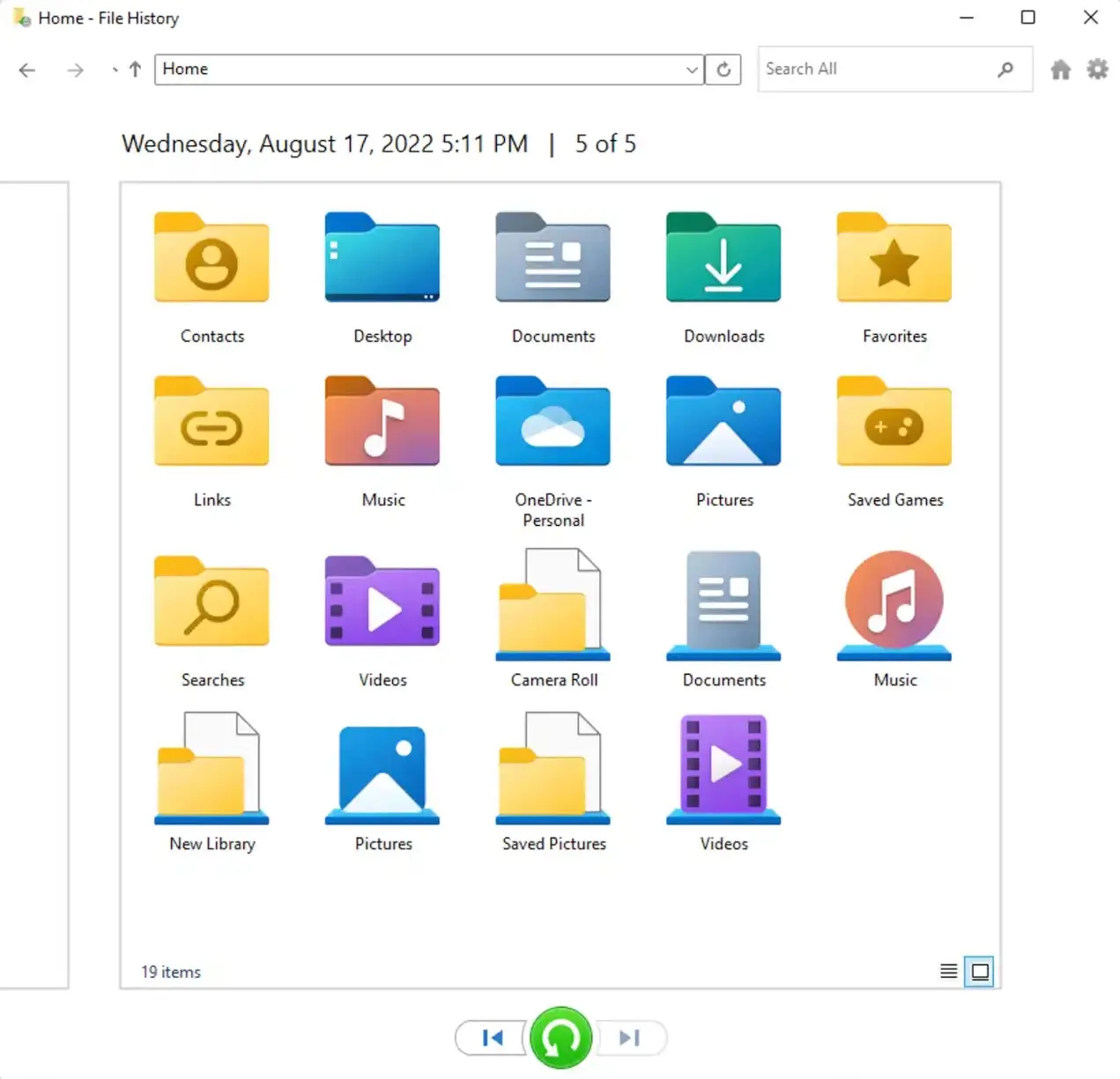Switch to large icons view
Viewport: 1120px width, 1079px height.
pyautogui.click(x=980, y=972)
